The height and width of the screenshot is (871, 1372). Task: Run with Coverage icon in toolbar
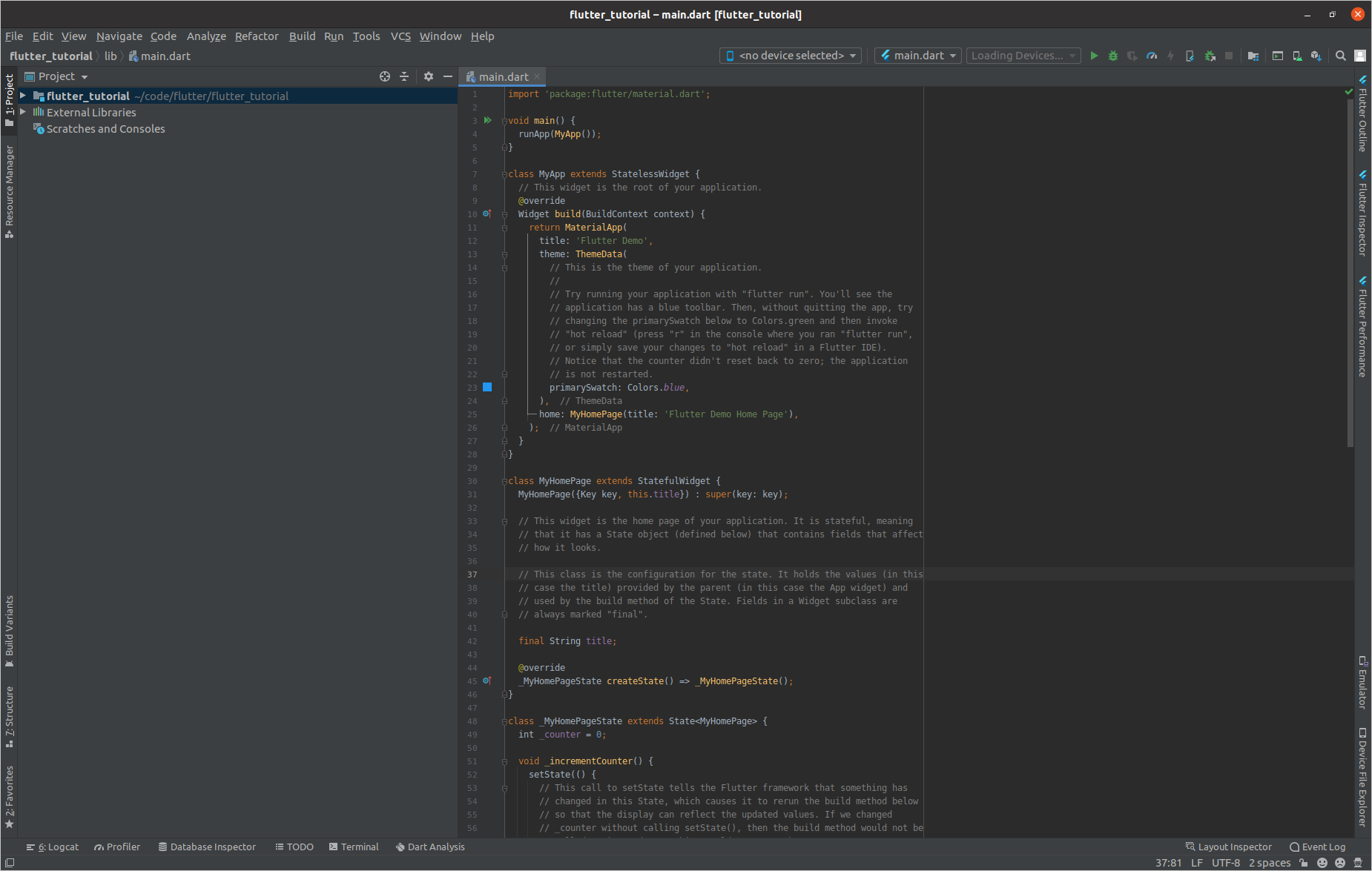[x=1132, y=56]
